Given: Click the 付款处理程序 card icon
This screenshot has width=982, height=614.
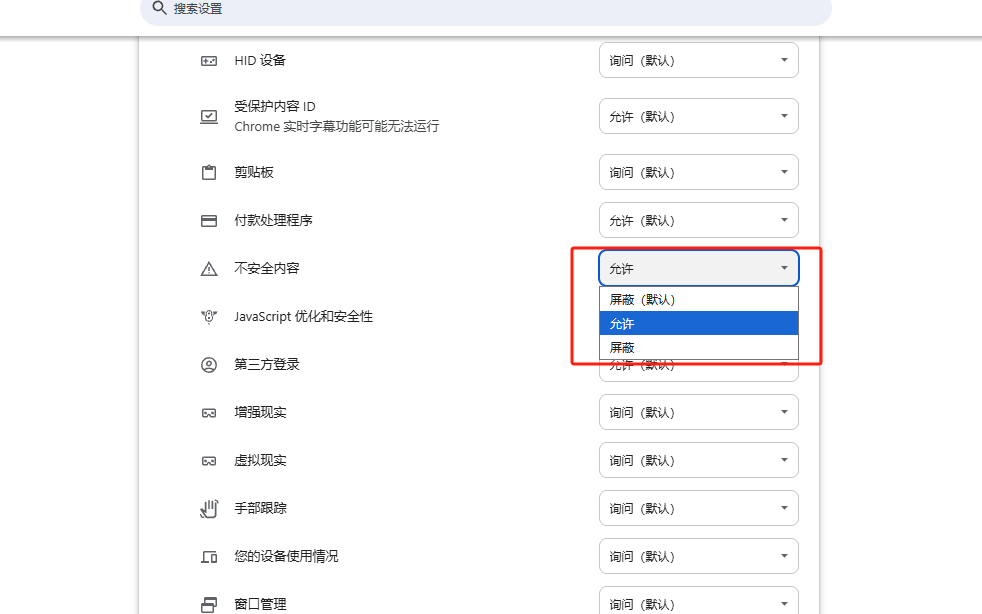Looking at the screenshot, I should pos(208,219).
